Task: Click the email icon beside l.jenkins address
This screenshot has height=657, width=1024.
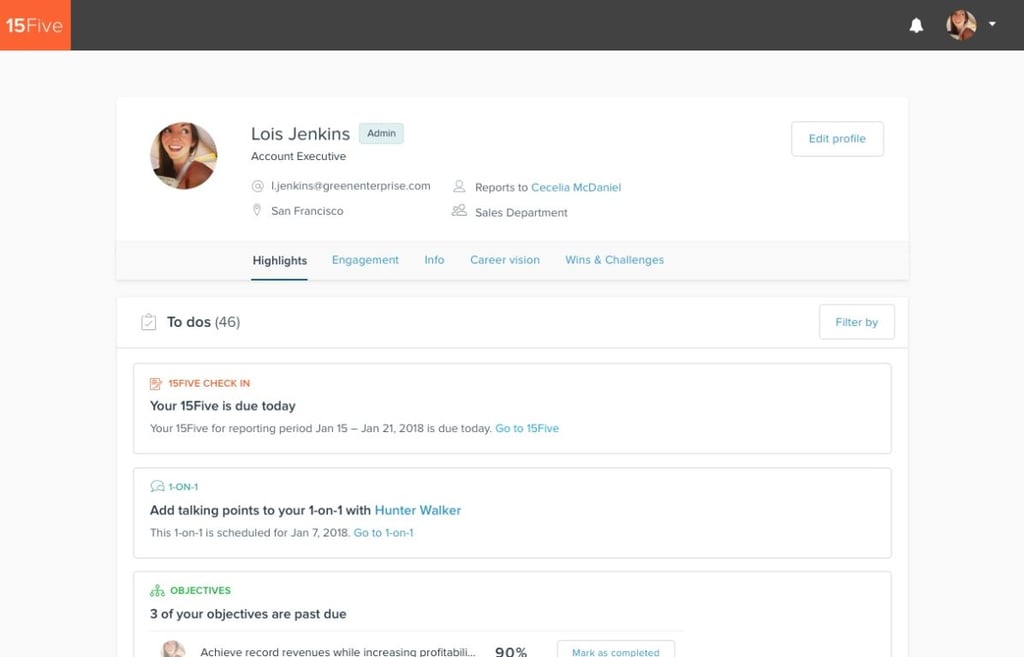Action: point(258,186)
